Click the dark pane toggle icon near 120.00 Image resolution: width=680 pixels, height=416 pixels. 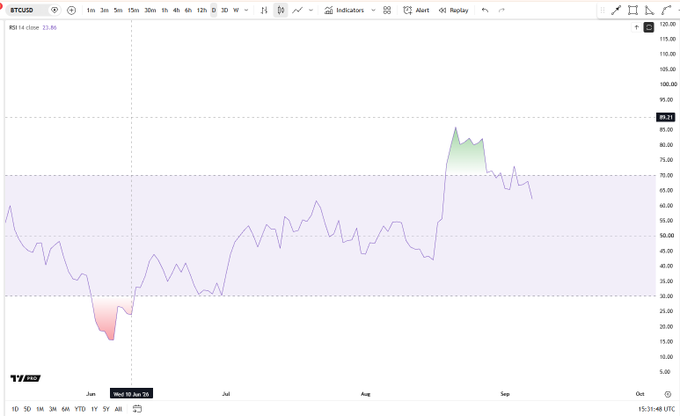click(649, 27)
